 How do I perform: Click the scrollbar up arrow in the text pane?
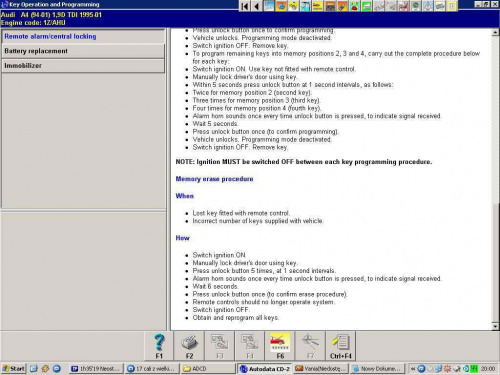(x=495, y=32)
